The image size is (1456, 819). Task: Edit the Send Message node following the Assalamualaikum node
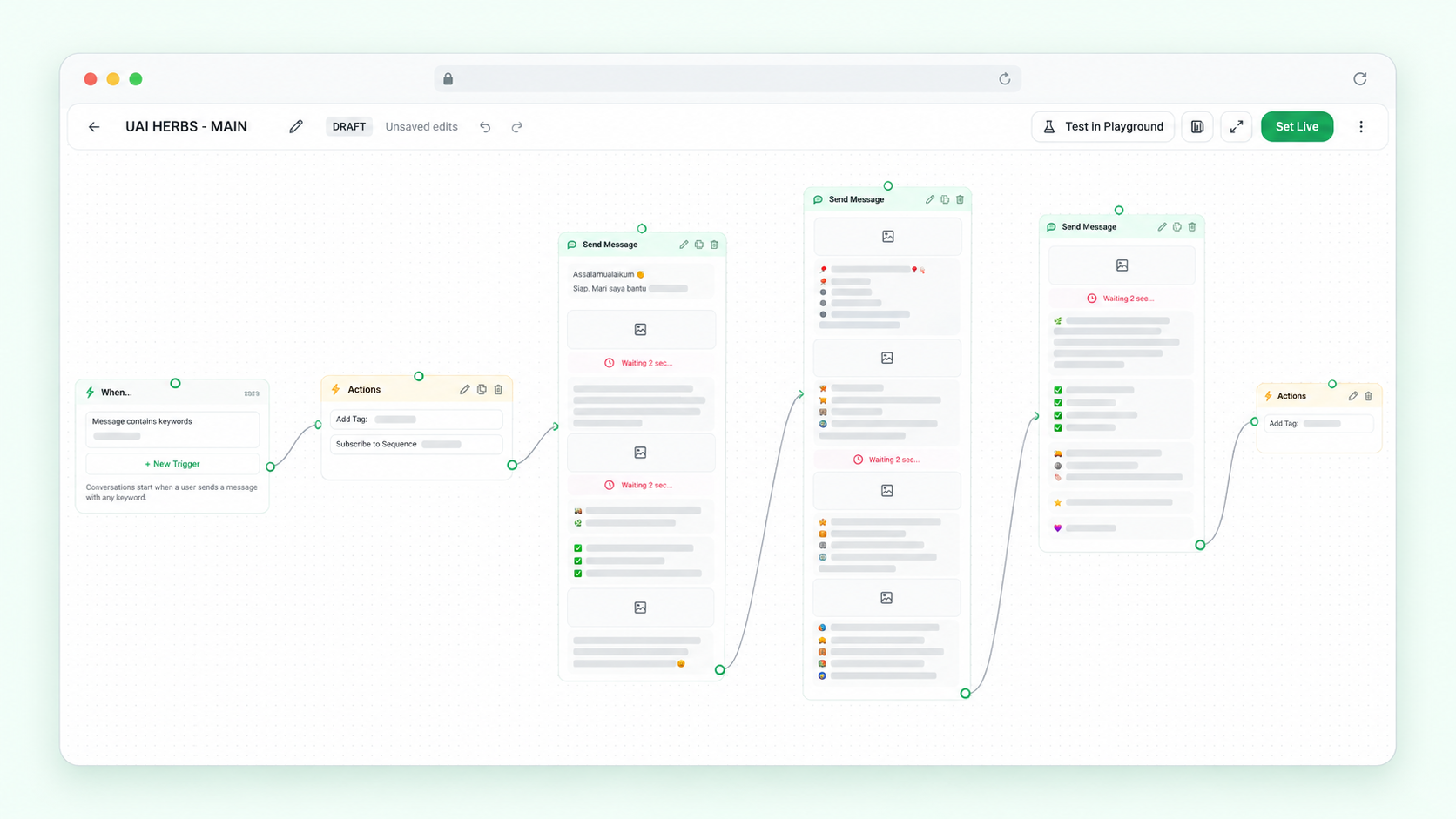click(x=930, y=199)
